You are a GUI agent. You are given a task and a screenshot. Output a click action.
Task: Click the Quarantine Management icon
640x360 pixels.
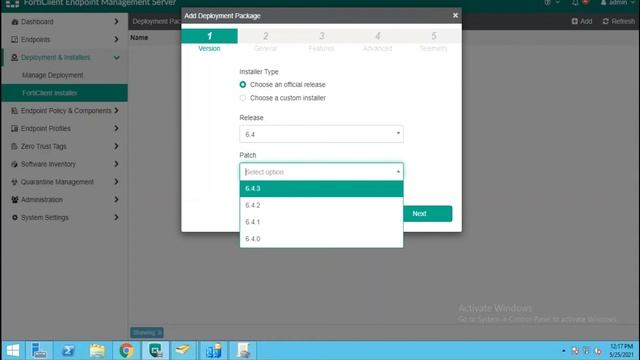pyautogui.click(x=15, y=182)
